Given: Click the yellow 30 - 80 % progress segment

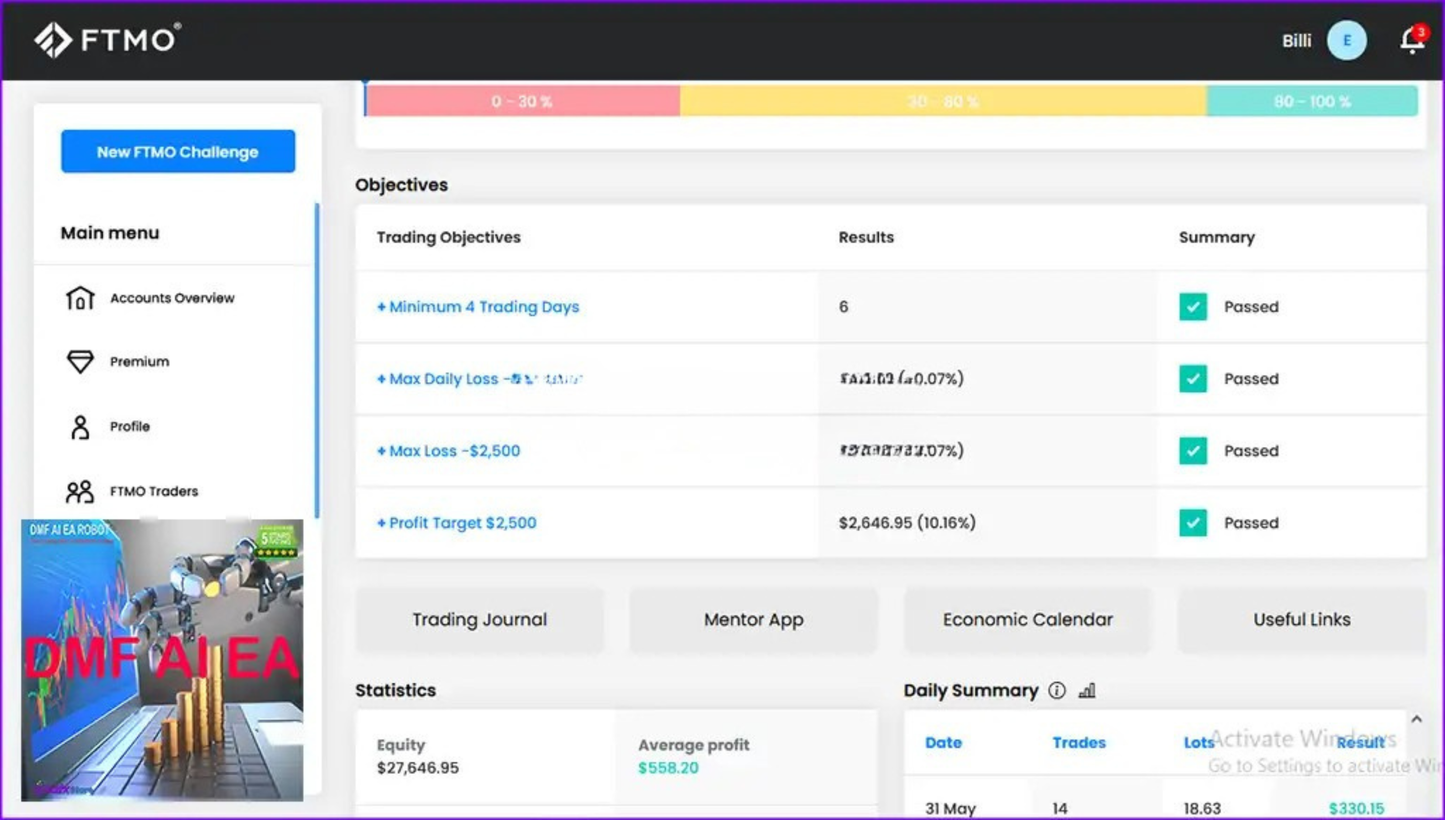Looking at the screenshot, I should click(943, 101).
